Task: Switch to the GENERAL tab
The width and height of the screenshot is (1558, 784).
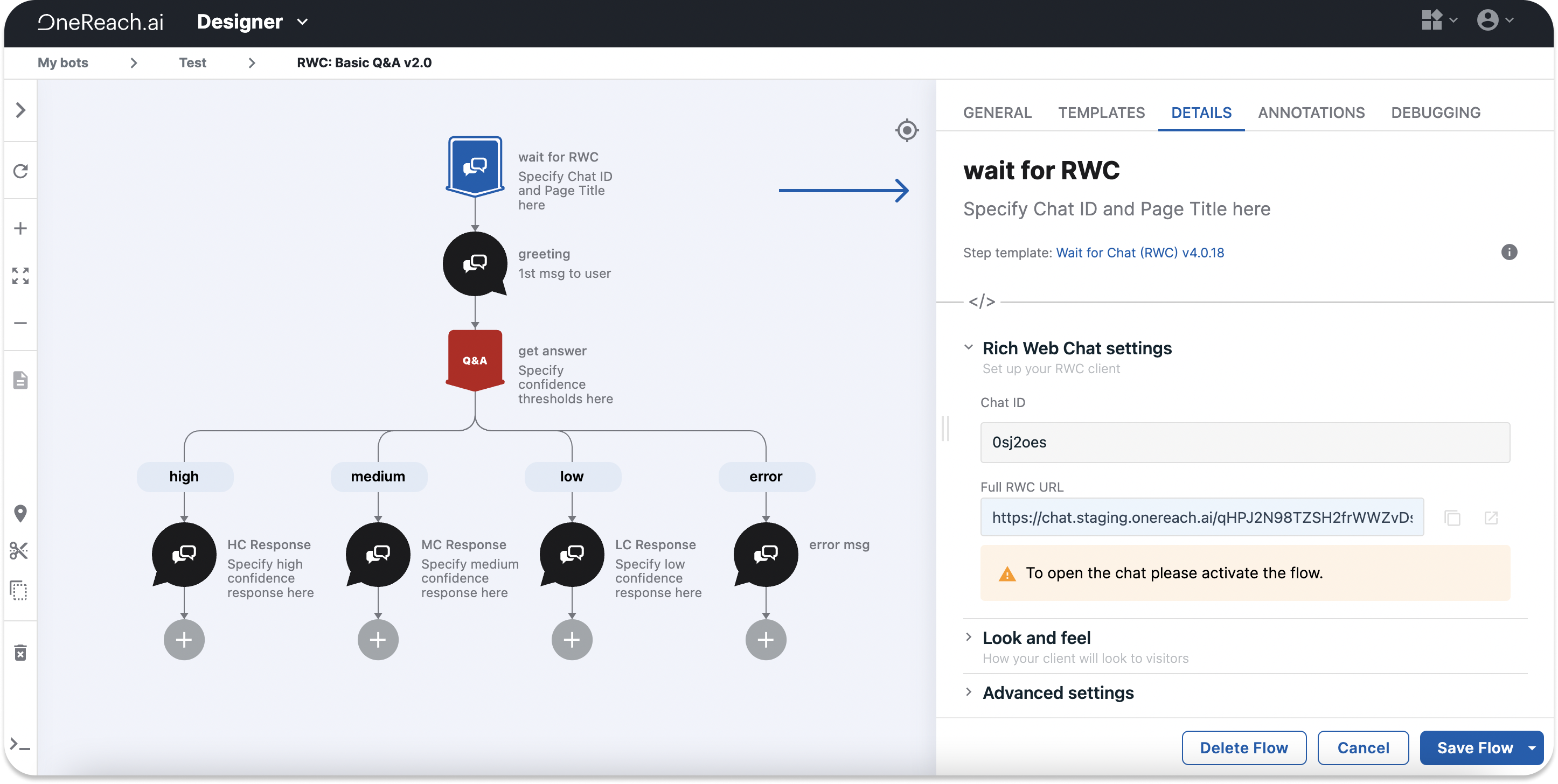Action: 997,113
